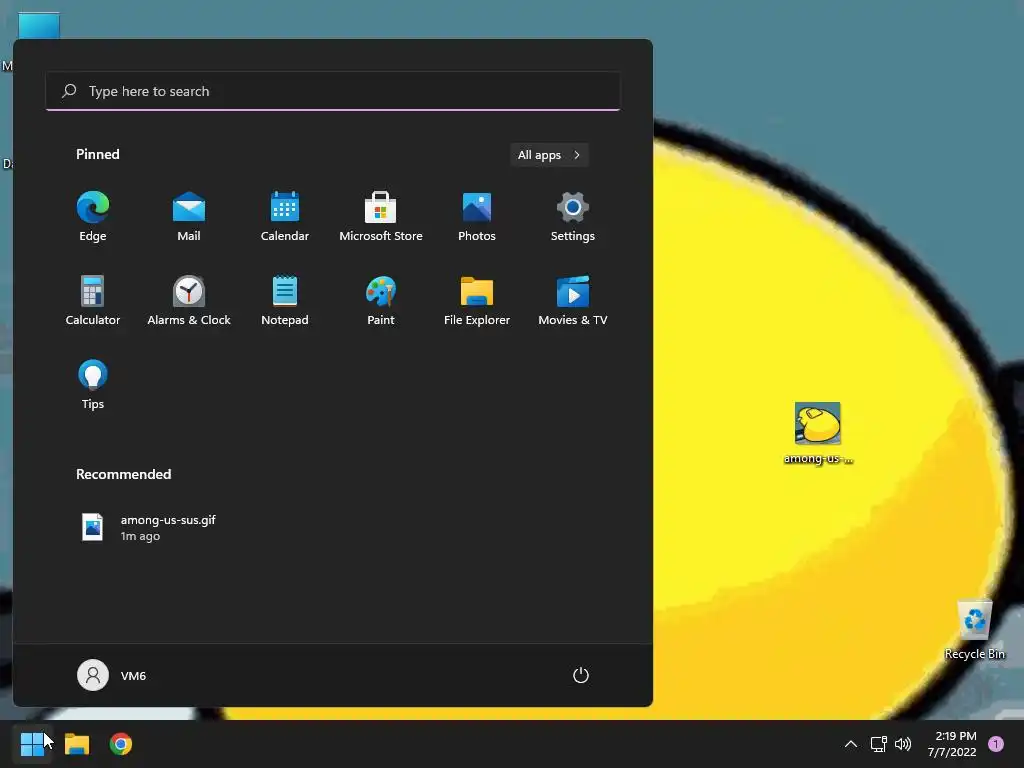Launch the Photos app
This screenshot has height=768, width=1024.
(x=477, y=217)
